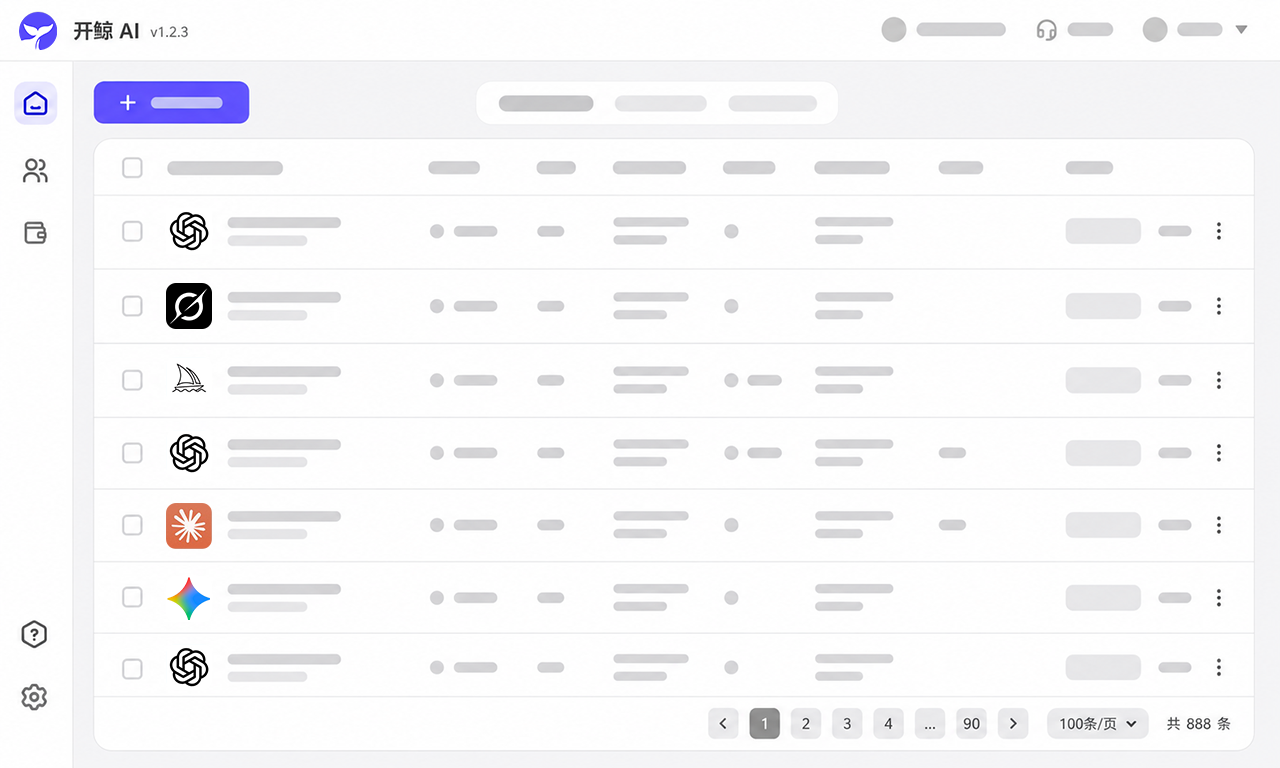Go to next page arrow

1013,723
